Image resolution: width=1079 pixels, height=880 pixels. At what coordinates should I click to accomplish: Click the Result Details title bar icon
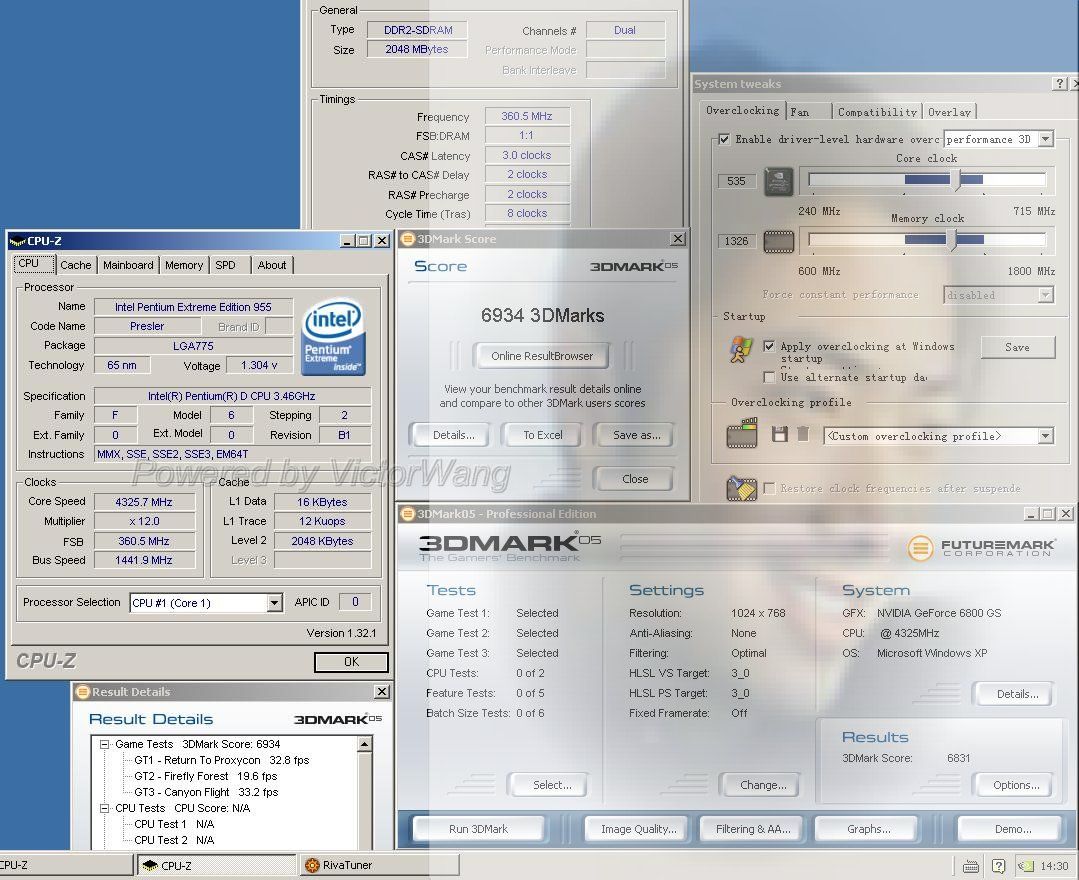83,691
